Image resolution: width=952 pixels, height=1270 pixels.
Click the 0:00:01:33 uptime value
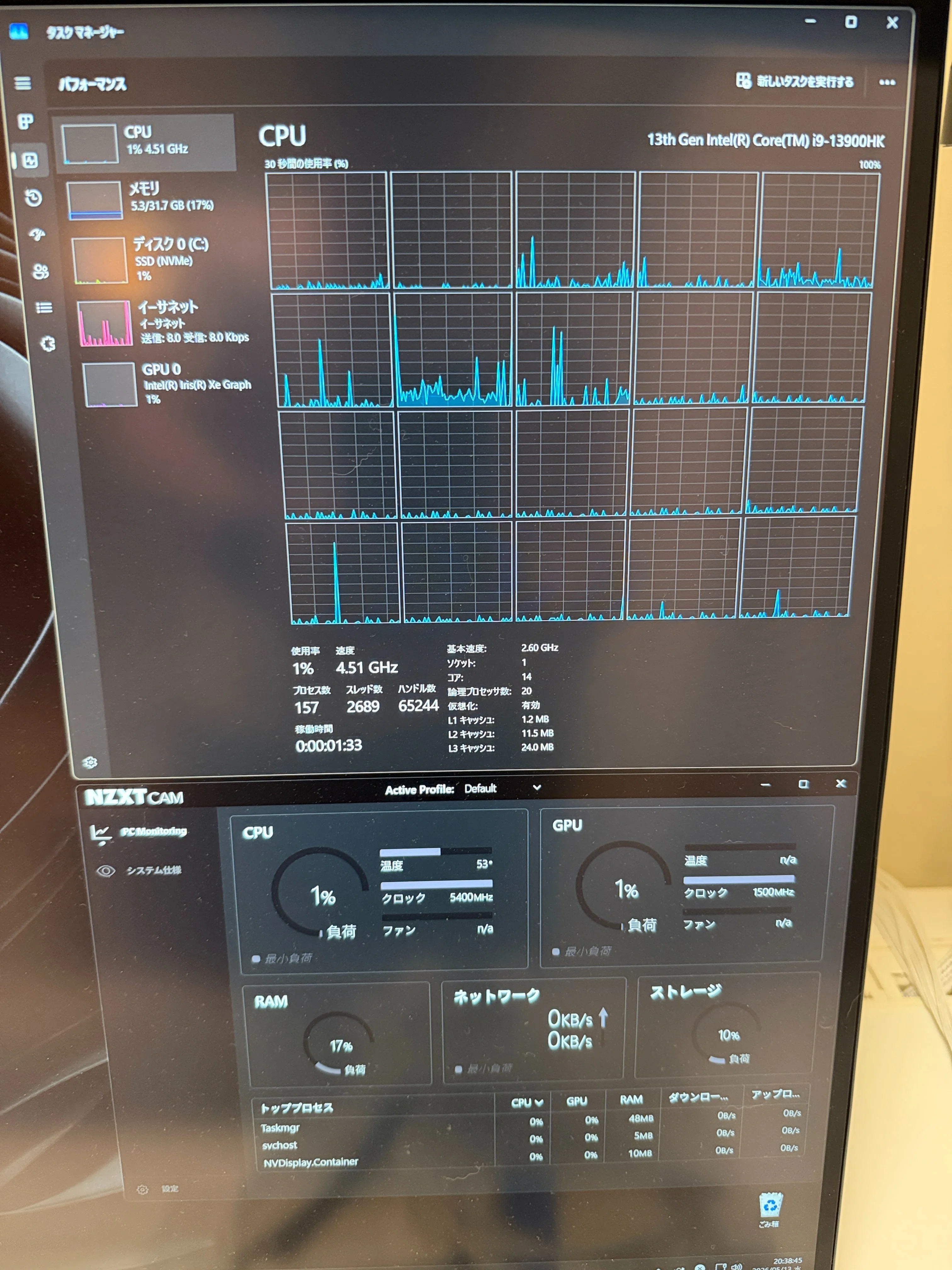(x=328, y=745)
